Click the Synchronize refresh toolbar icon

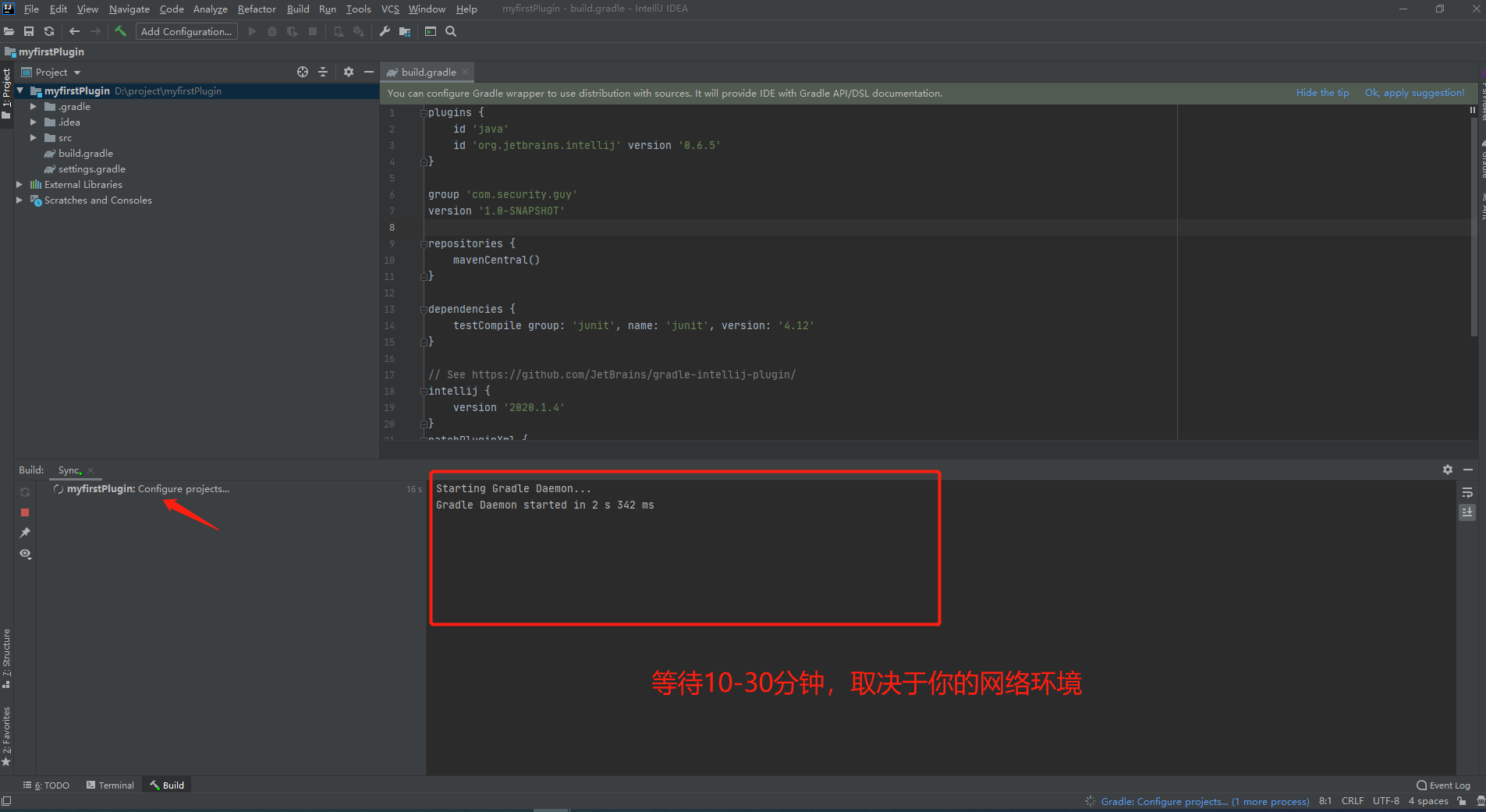49,31
